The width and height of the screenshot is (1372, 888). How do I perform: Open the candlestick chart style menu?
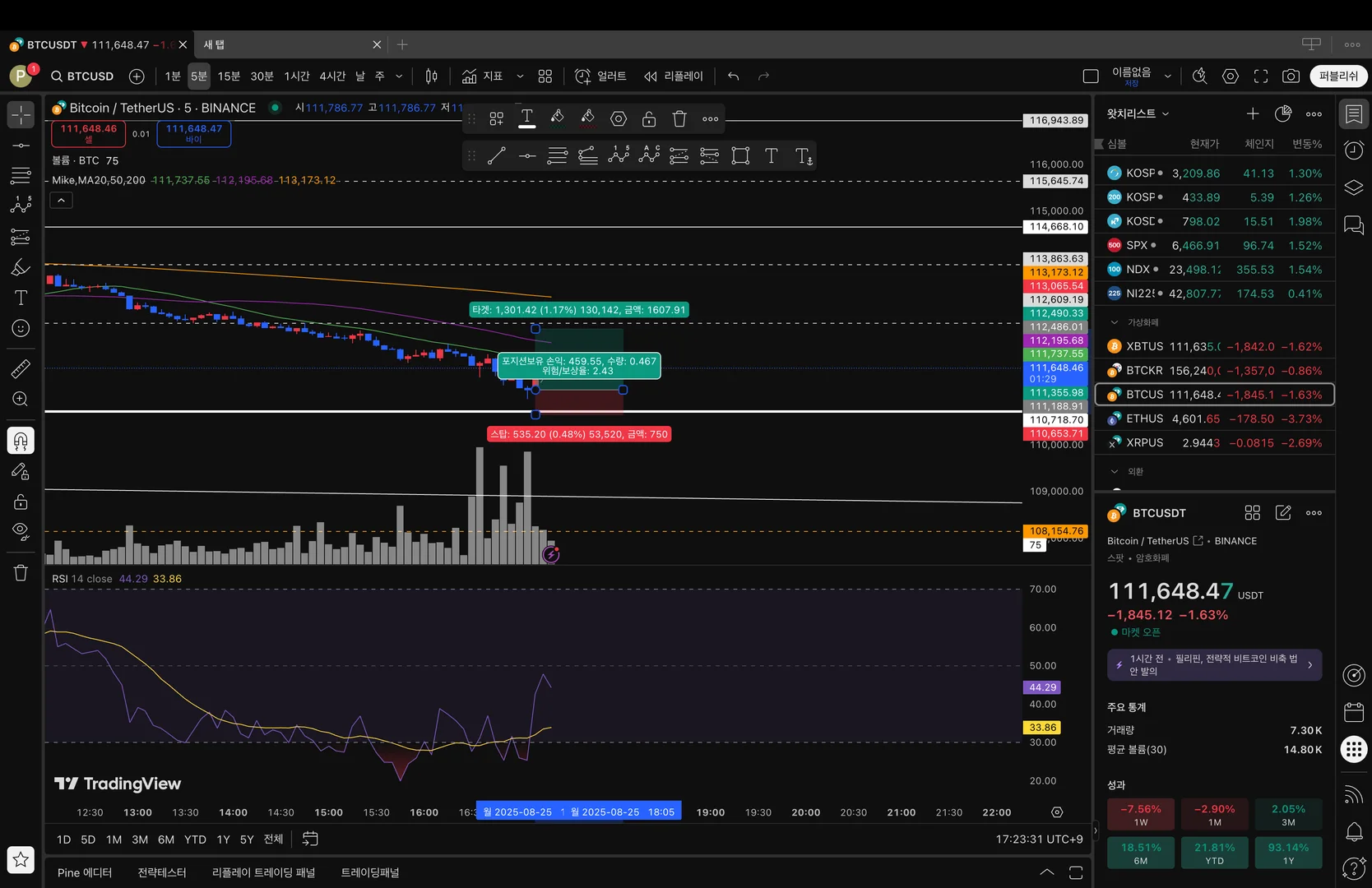coord(431,76)
